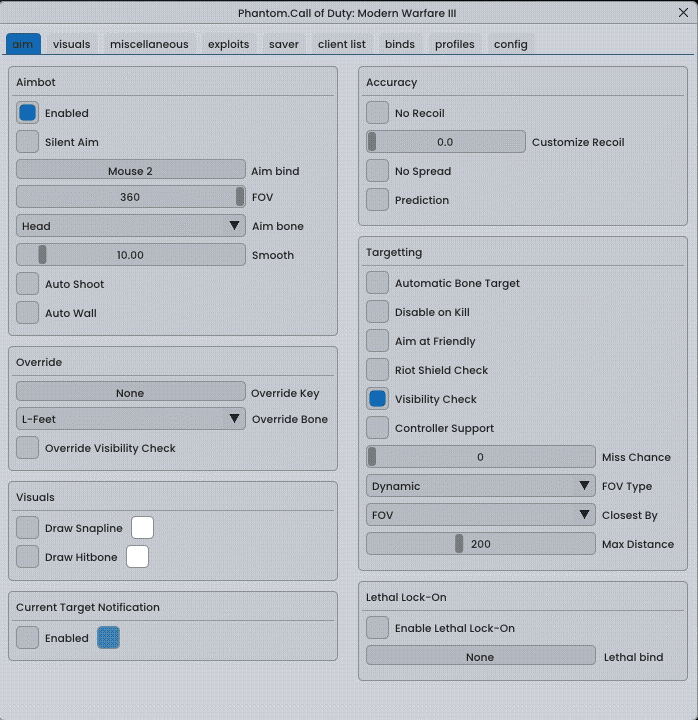Click the None Lethal bind button
This screenshot has width=698, height=720.
click(x=481, y=657)
